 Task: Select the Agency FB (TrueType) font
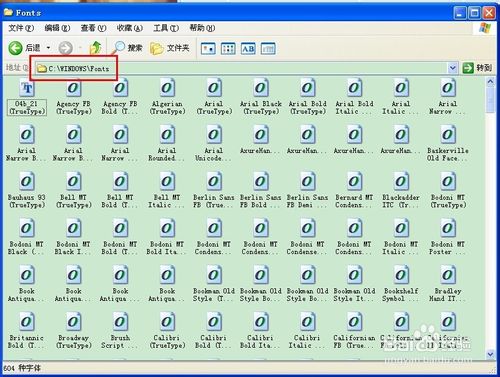pyautogui.click(x=73, y=97)
